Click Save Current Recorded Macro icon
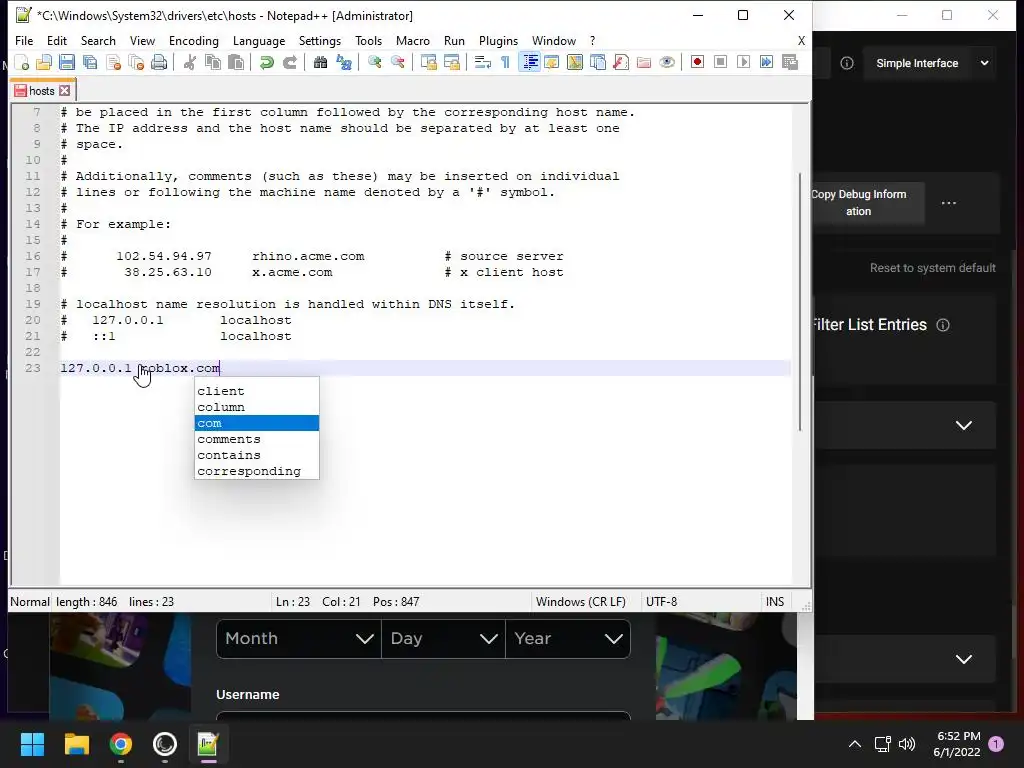 tap(790, 62)
